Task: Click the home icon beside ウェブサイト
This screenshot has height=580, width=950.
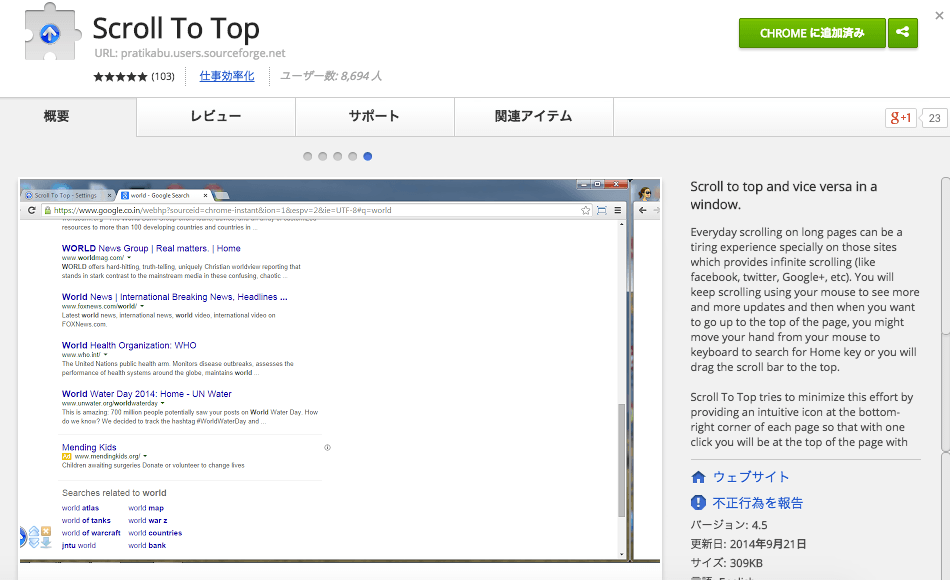Action: (699, 477)
